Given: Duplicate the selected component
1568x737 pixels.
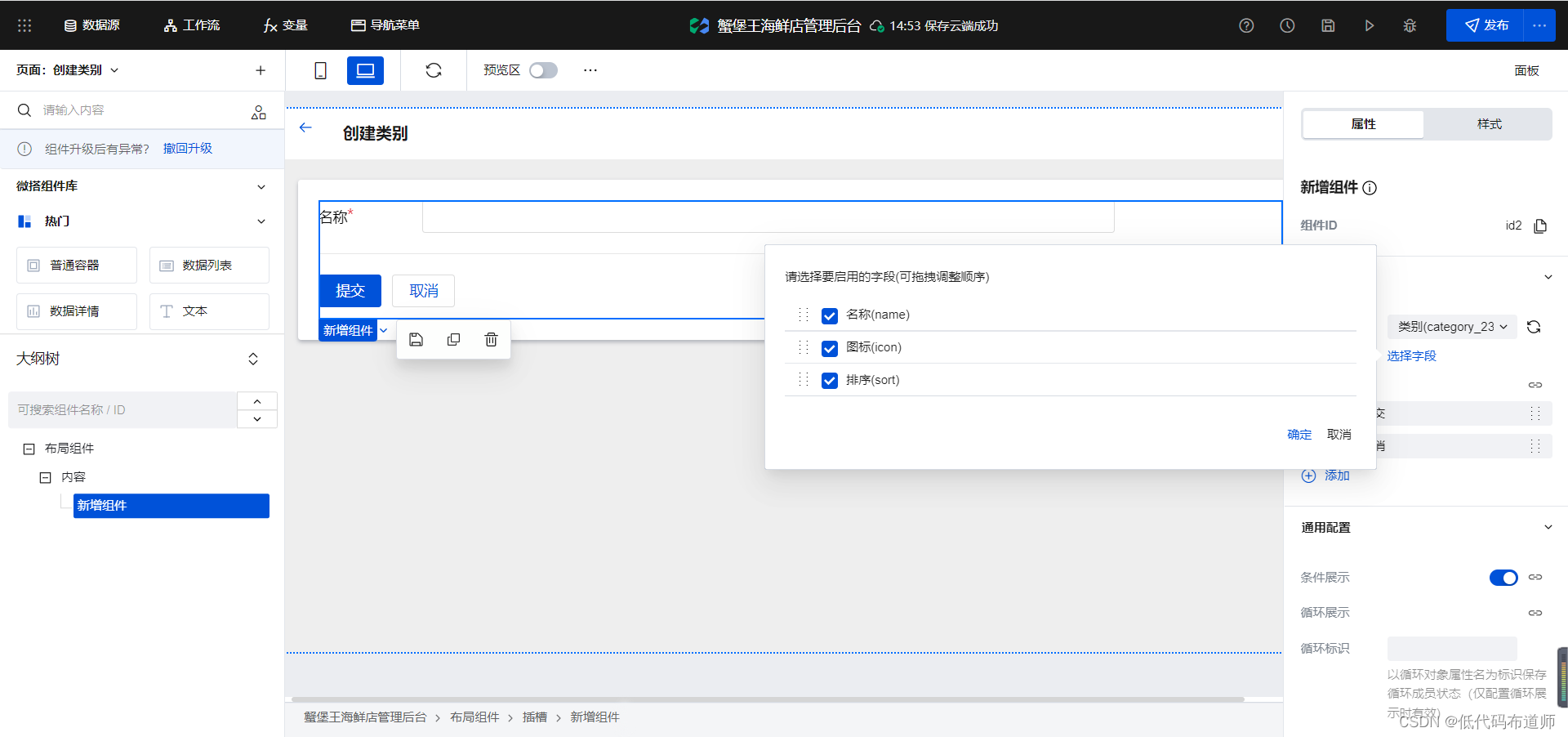Looking at the screenshot, I should pos(453,340).
